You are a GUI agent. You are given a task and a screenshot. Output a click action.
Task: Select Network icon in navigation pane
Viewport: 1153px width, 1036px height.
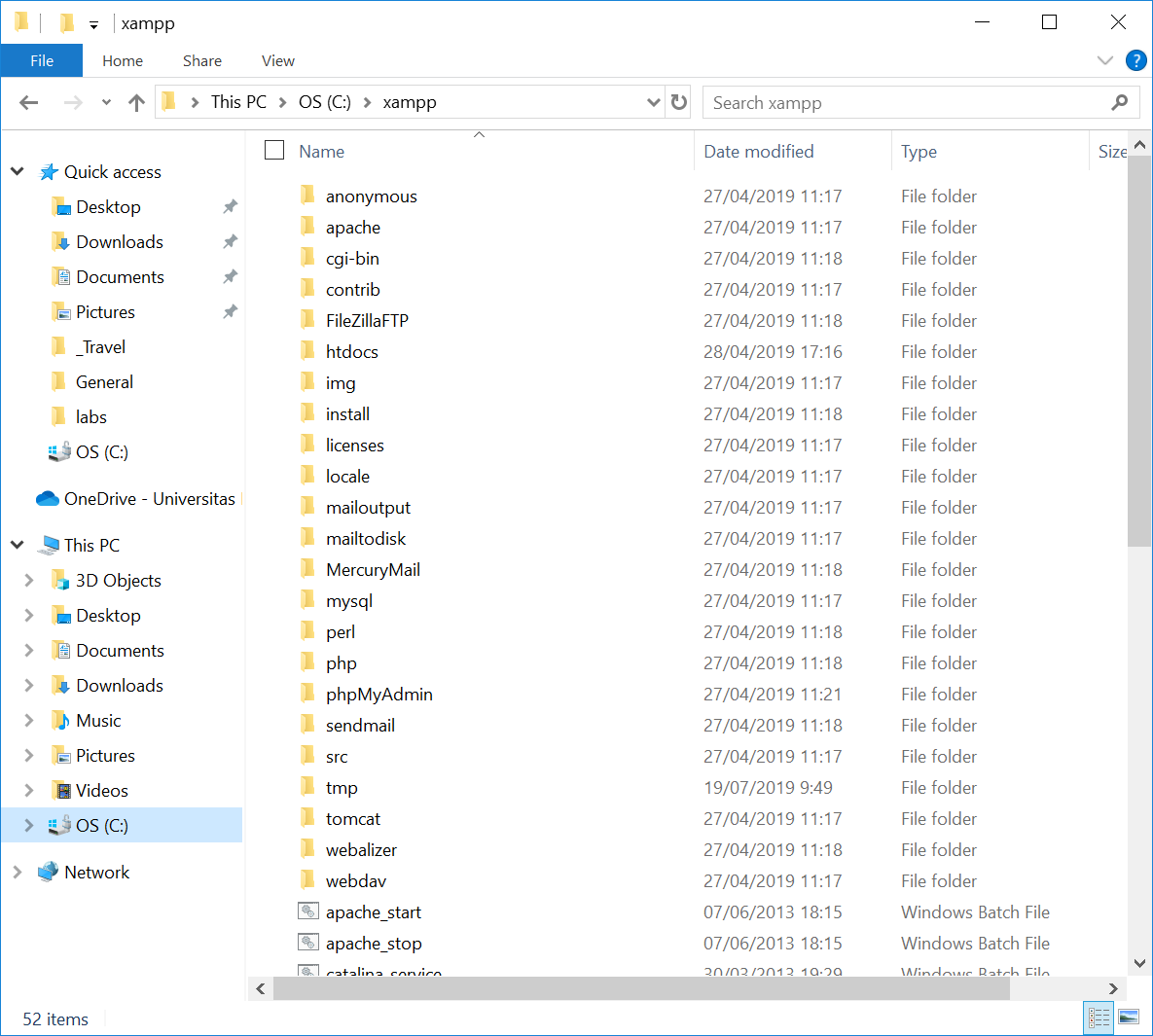(x=49, y=872)
